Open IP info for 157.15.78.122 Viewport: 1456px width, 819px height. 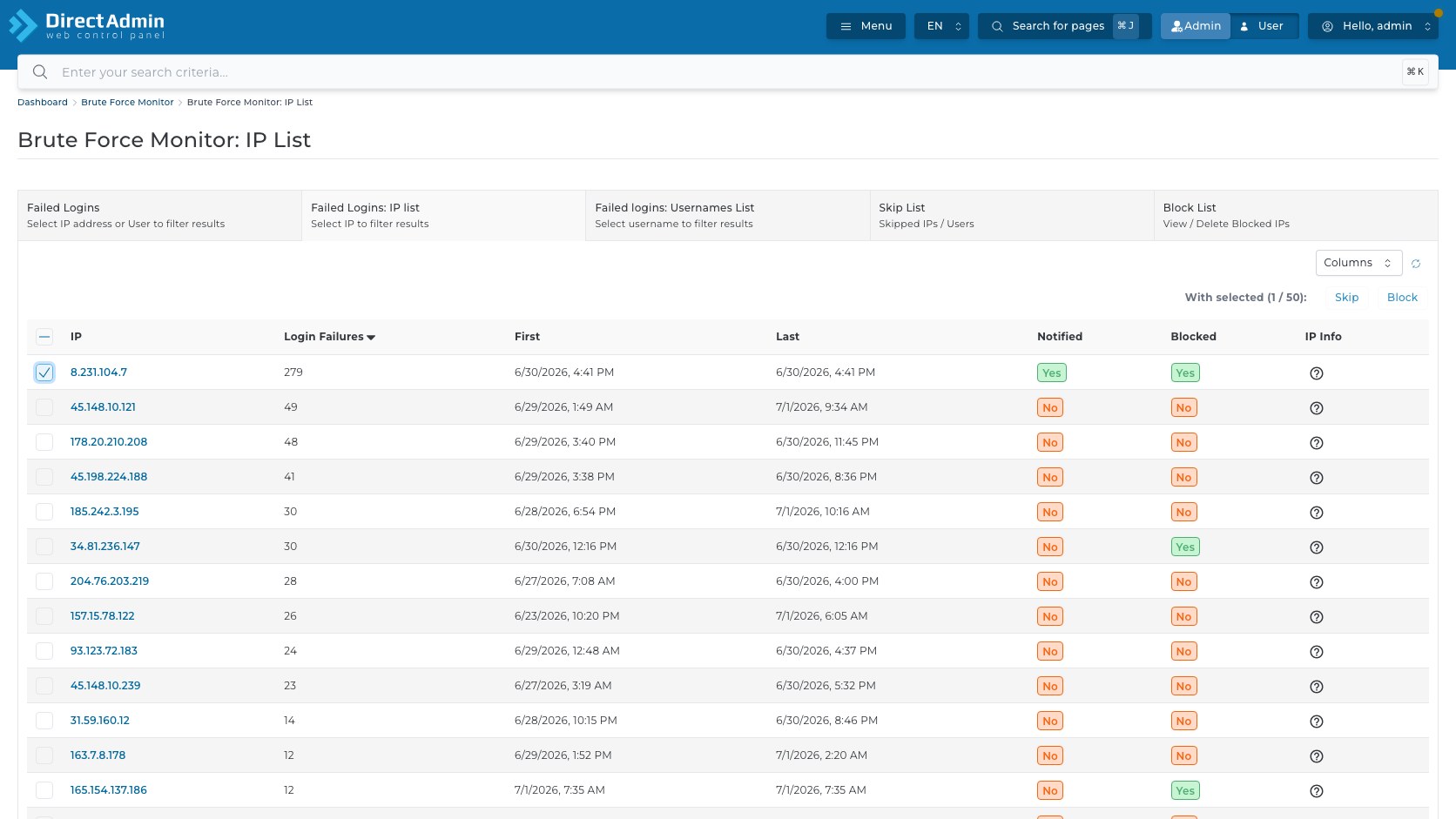click(1317, 617)
